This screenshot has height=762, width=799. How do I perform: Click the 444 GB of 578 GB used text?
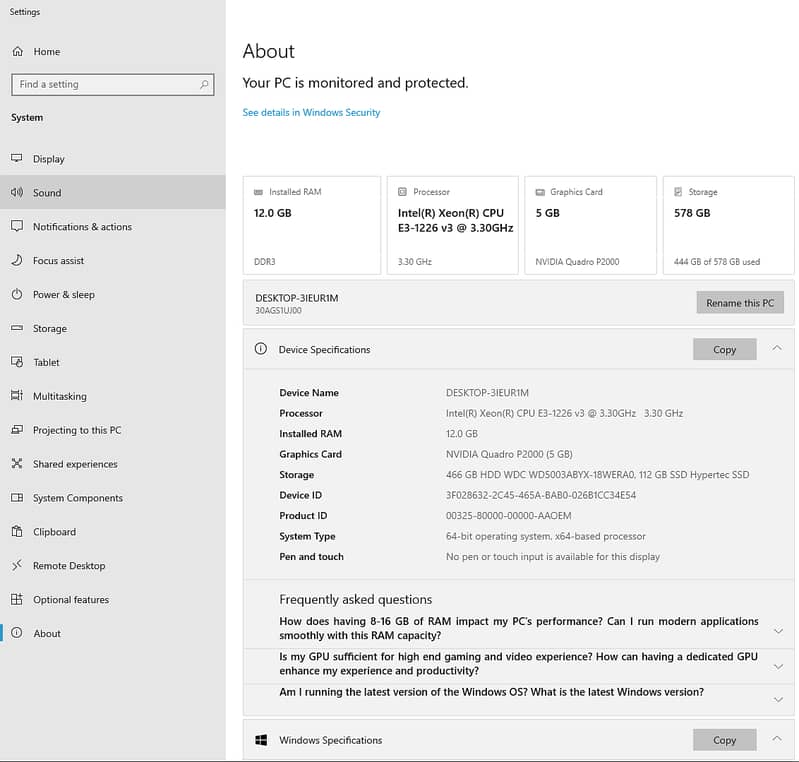tap(717, 261)
